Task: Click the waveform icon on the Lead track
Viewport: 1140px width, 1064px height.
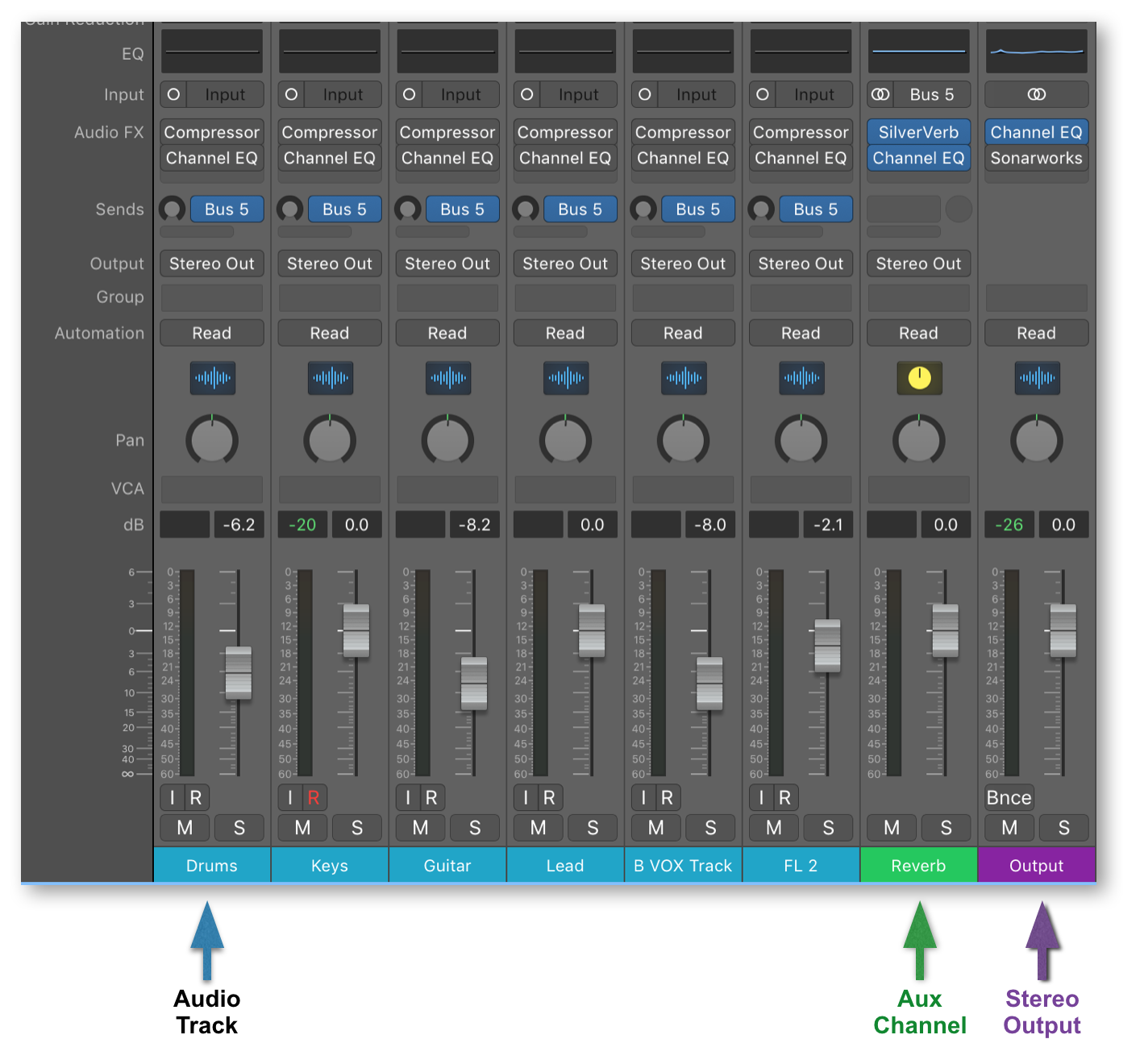Action: point(565,379)
